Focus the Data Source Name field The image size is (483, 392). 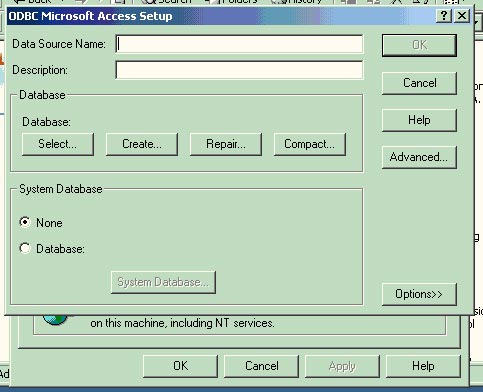coord(239,44)
